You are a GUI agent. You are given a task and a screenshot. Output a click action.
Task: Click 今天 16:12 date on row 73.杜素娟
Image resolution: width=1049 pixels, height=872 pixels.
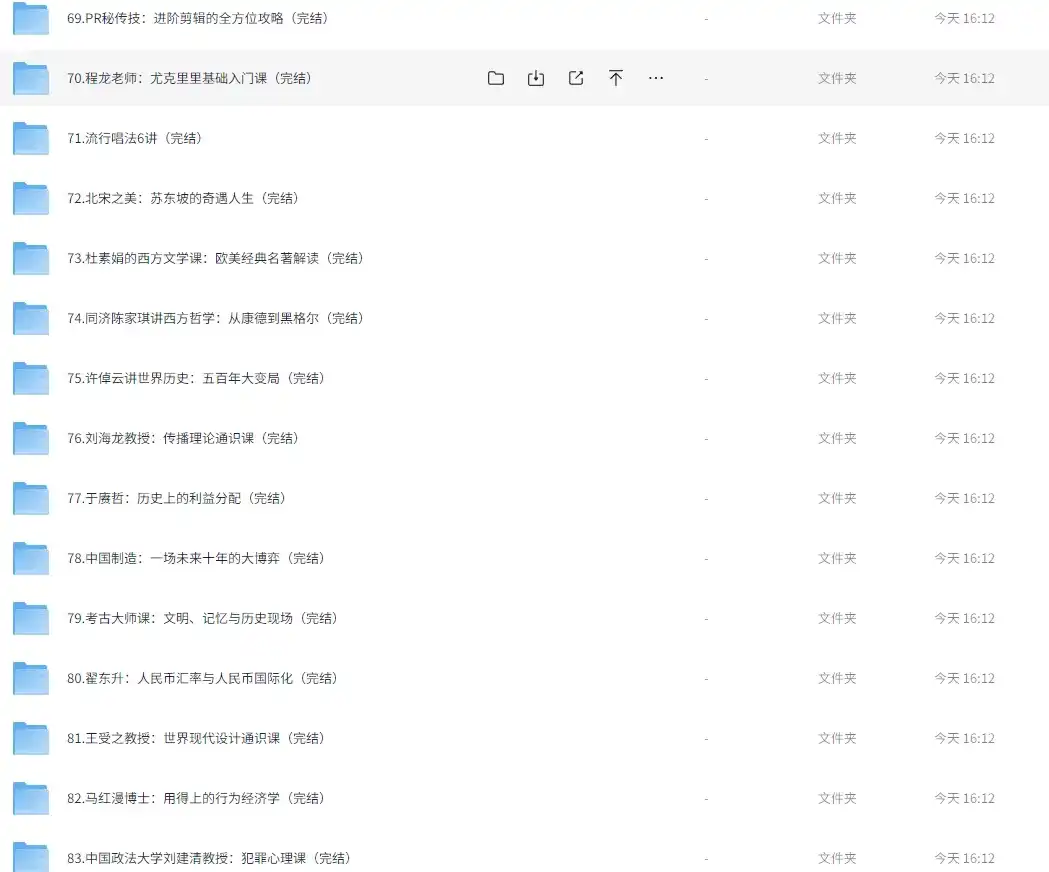[964, 258]
